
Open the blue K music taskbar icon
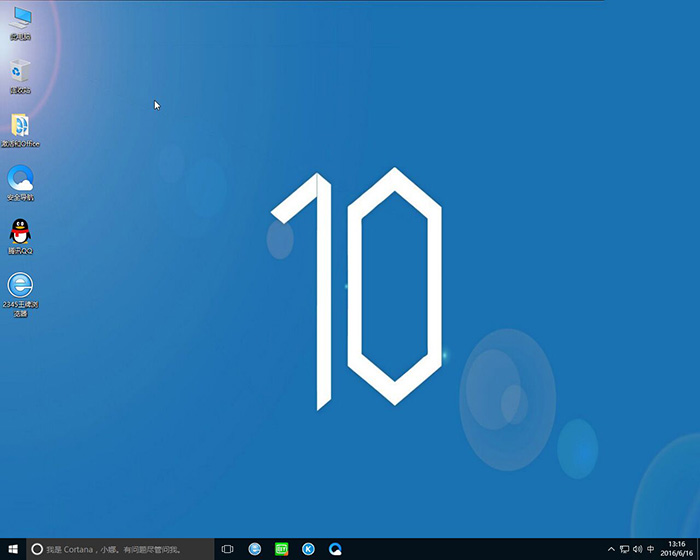[x=309, y=549]
